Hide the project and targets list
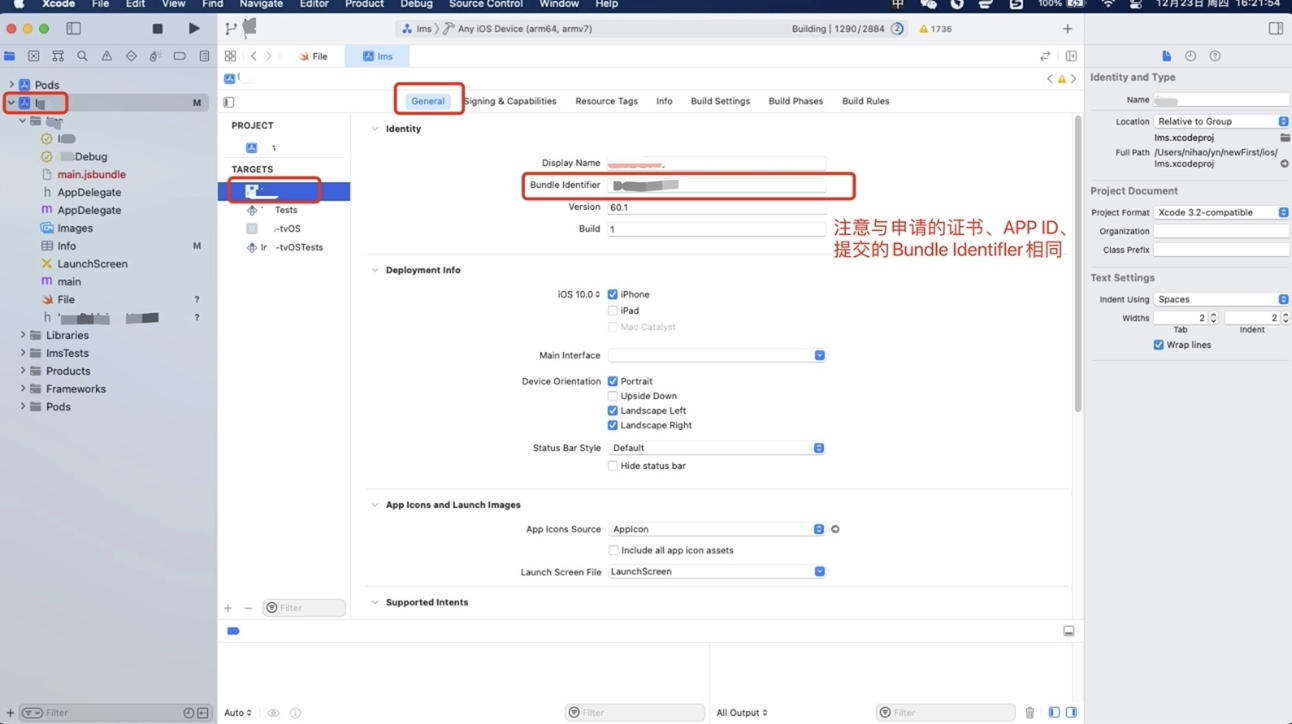The image size is (1292, 724). coord(229,102)
